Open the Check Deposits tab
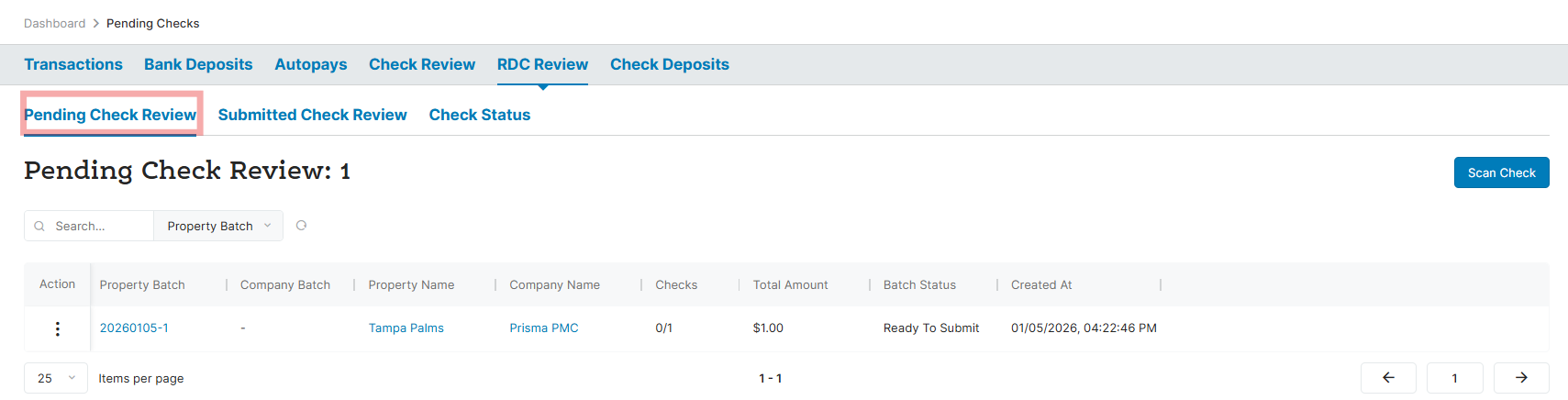The height and width of the screenshot is (400, 1568). point(670,64)
